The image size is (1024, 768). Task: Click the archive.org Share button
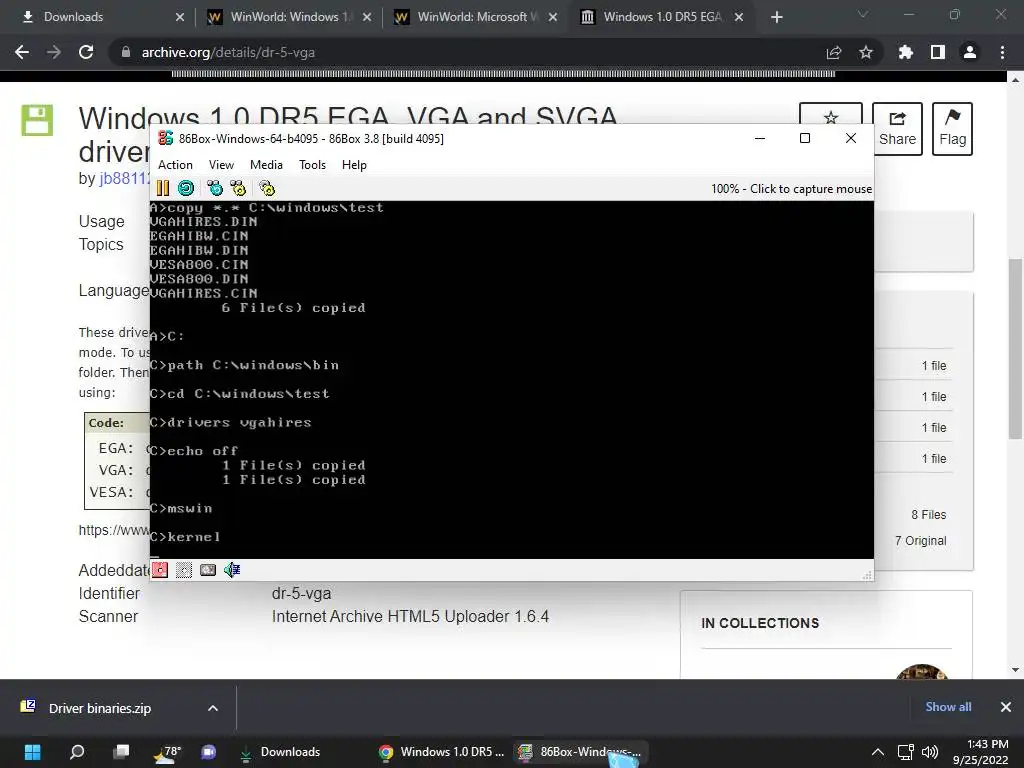coord(897,129)
